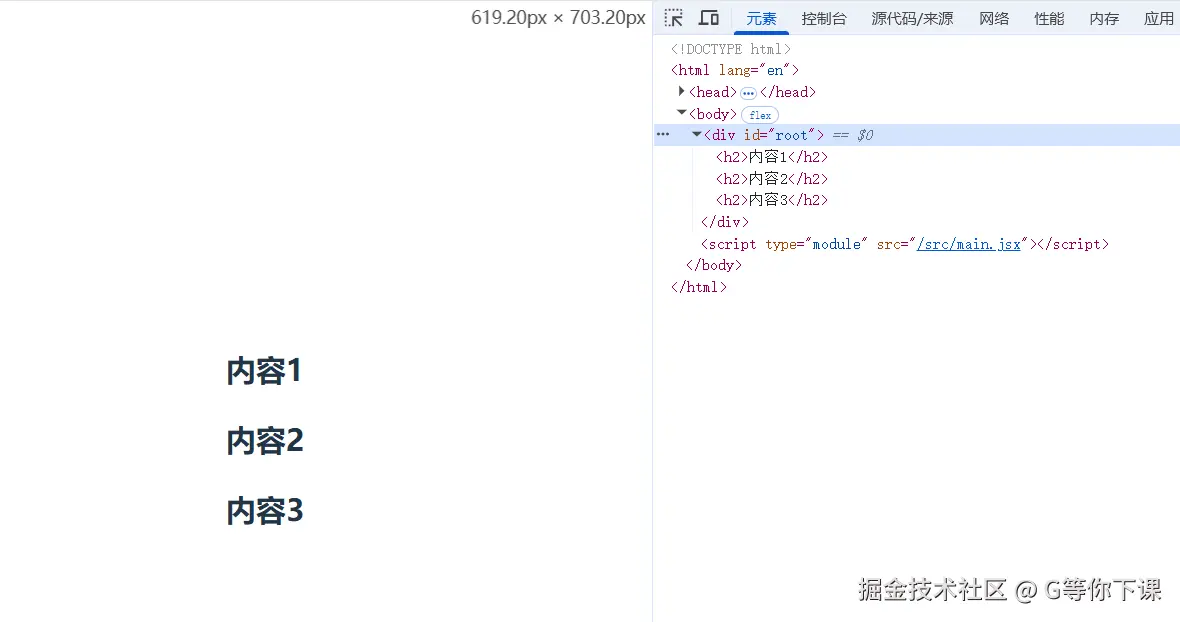
Task: Click the 内容2 heading on the page
Action: pyautogui.click(x=265, y=441)
